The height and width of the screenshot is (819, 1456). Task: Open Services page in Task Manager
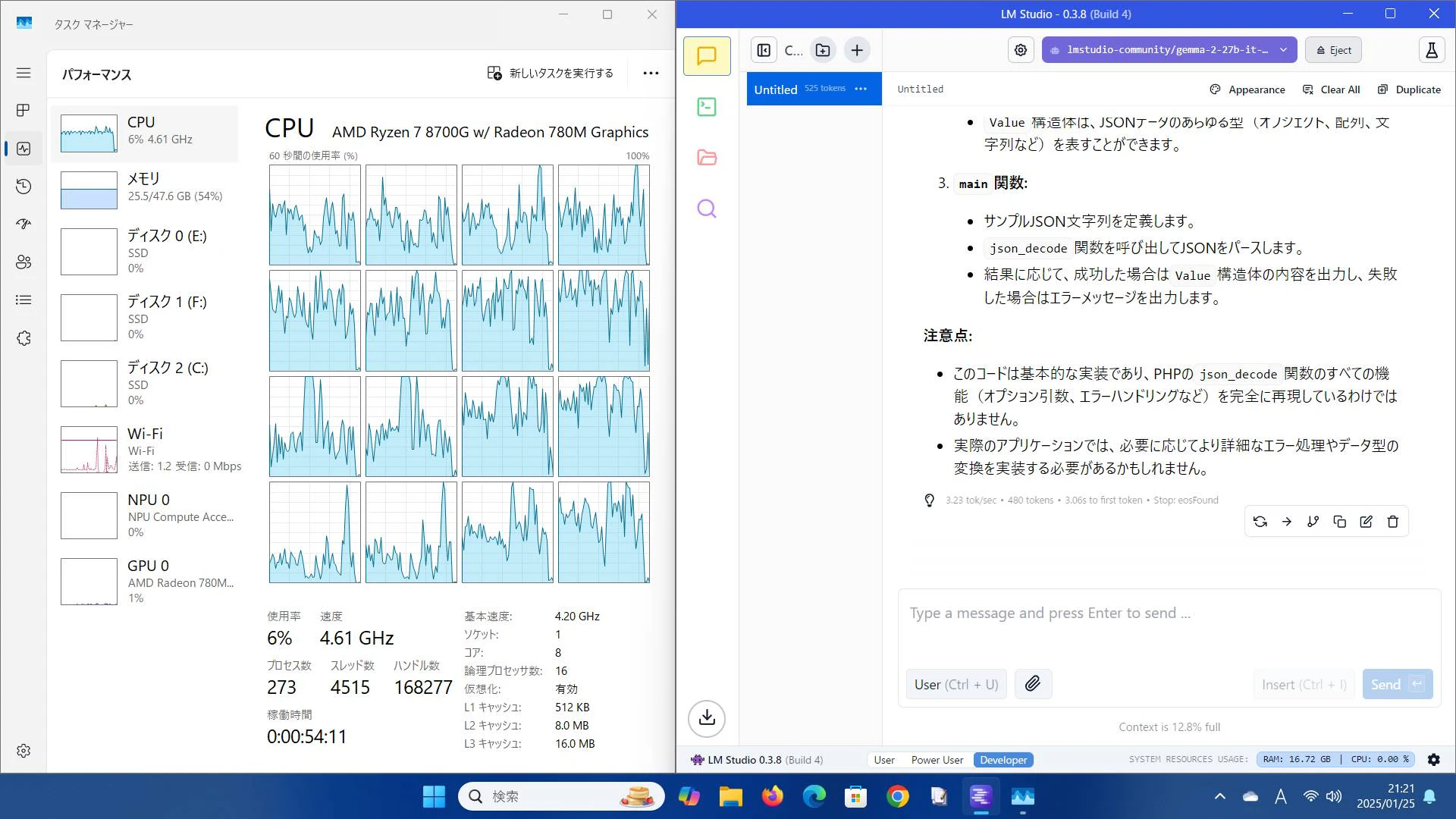(24, 338)
